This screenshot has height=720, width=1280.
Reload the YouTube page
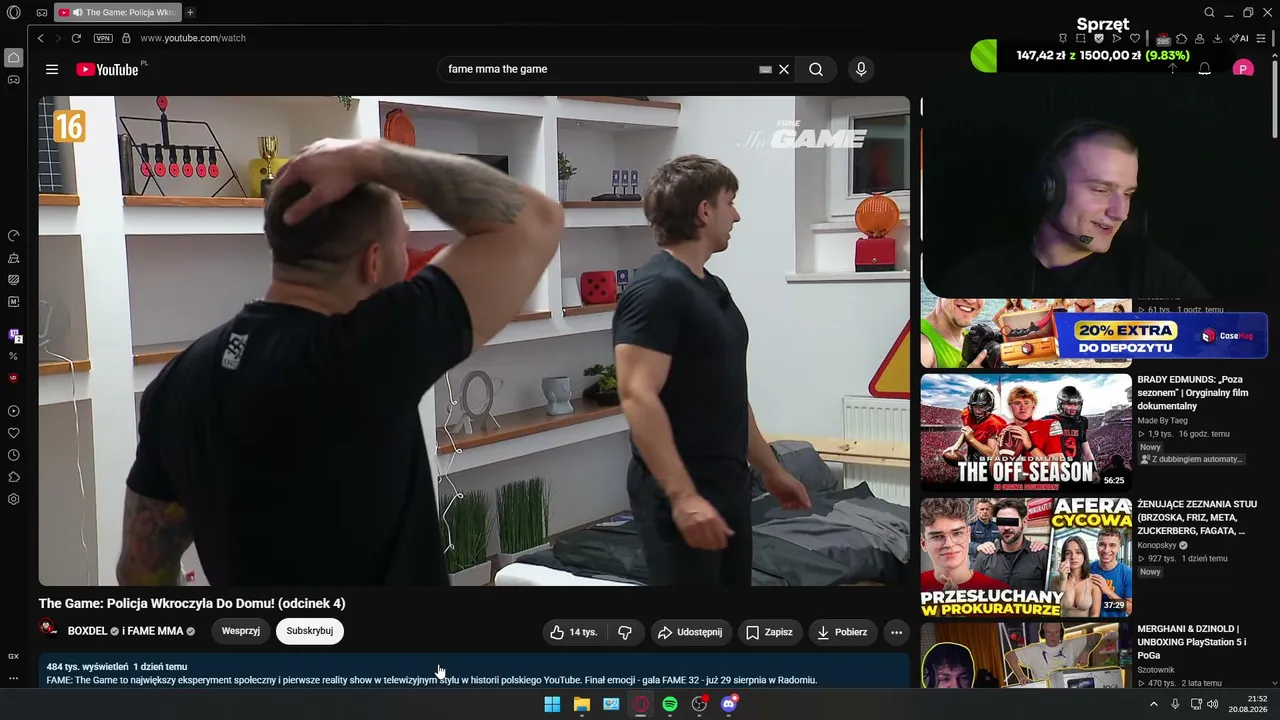tap(76, 38)
